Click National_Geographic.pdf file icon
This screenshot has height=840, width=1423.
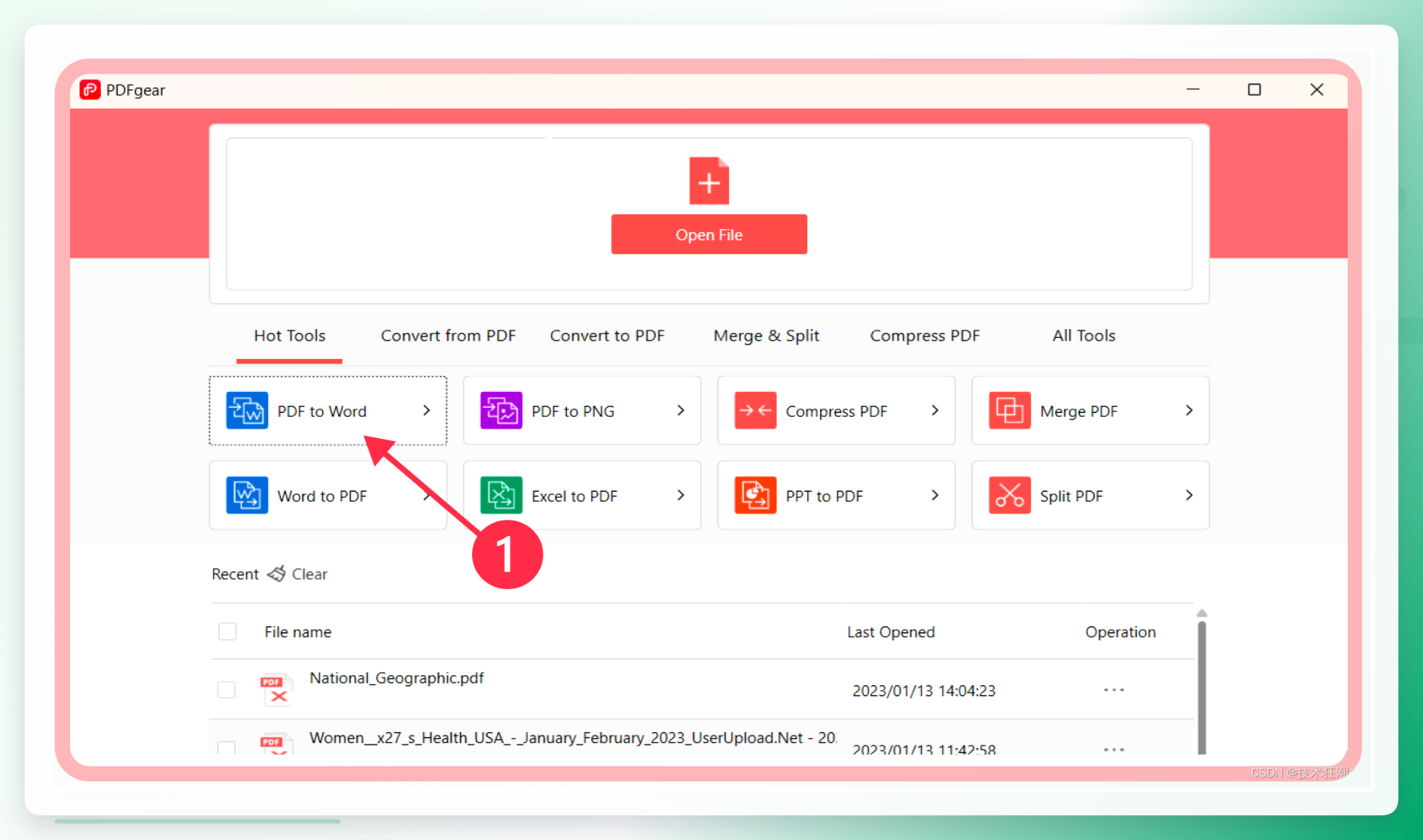pyautogui.click(x=277, y=689)
